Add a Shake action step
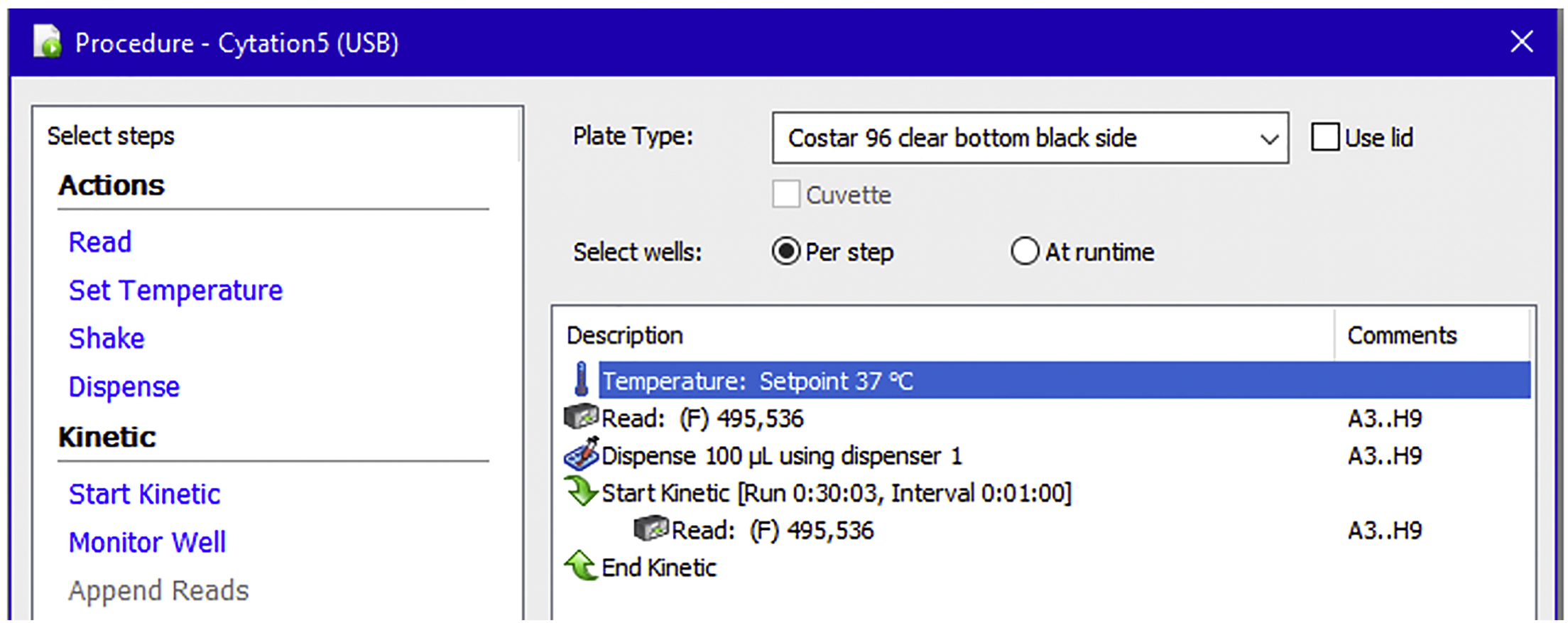Screen dimensions: 1568x623 107,338
